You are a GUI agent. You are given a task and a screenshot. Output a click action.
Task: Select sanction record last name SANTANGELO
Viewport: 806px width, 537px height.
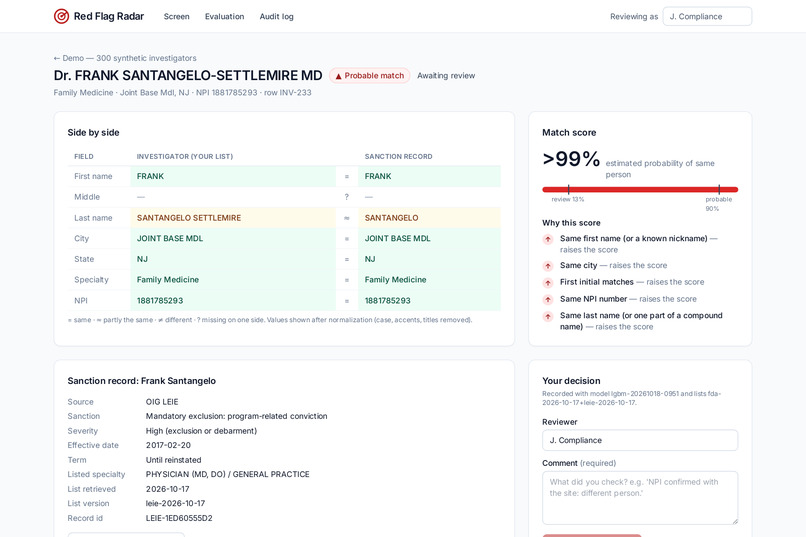(x=391, y=218)
